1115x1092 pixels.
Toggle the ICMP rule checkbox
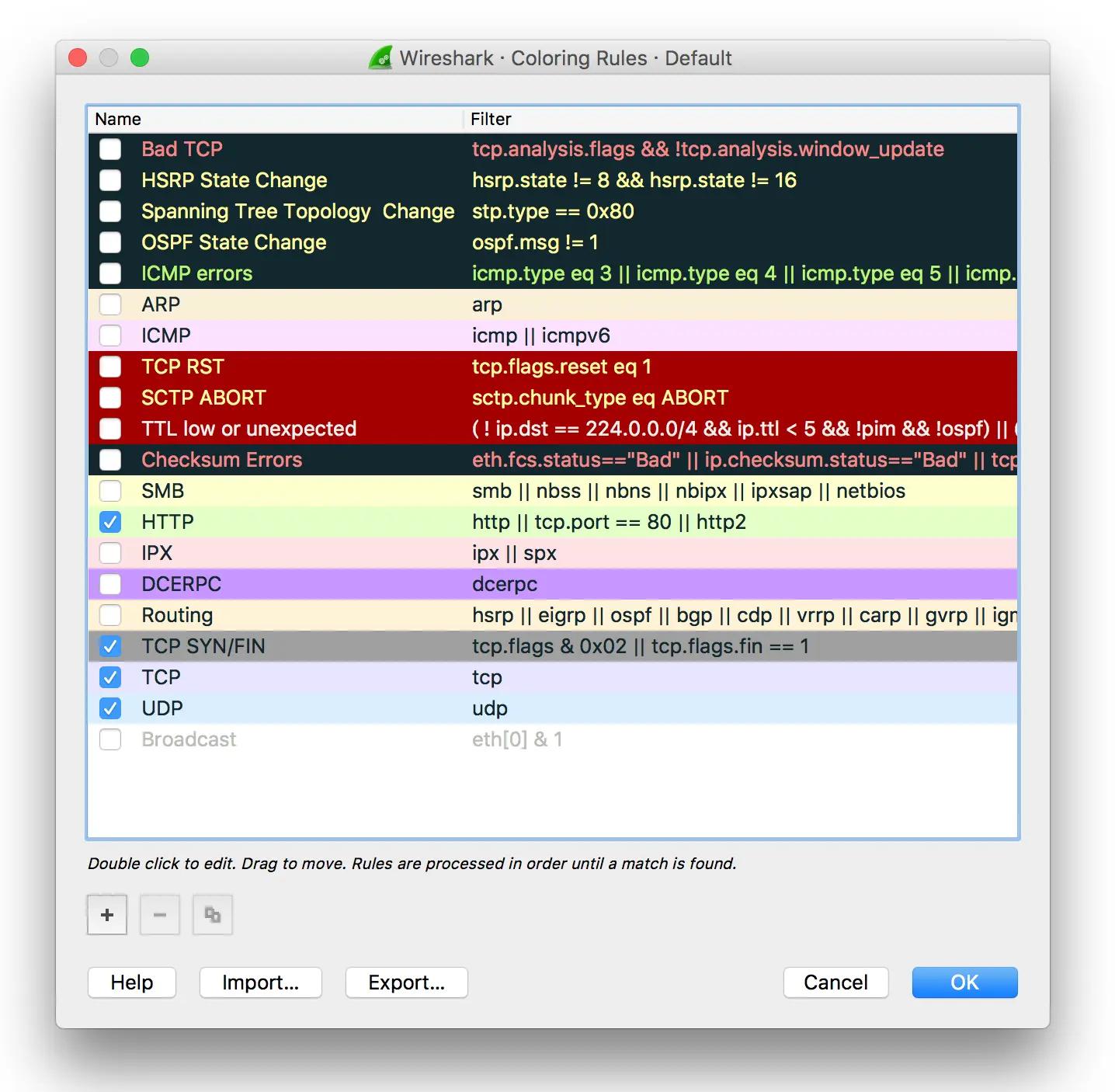[x=110, y=336]
